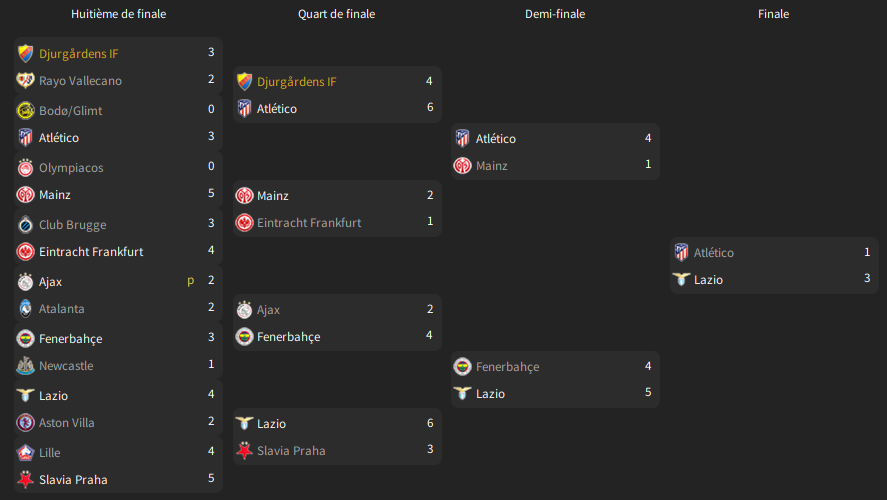Click the Newcastle crest icon

(25, 366)
